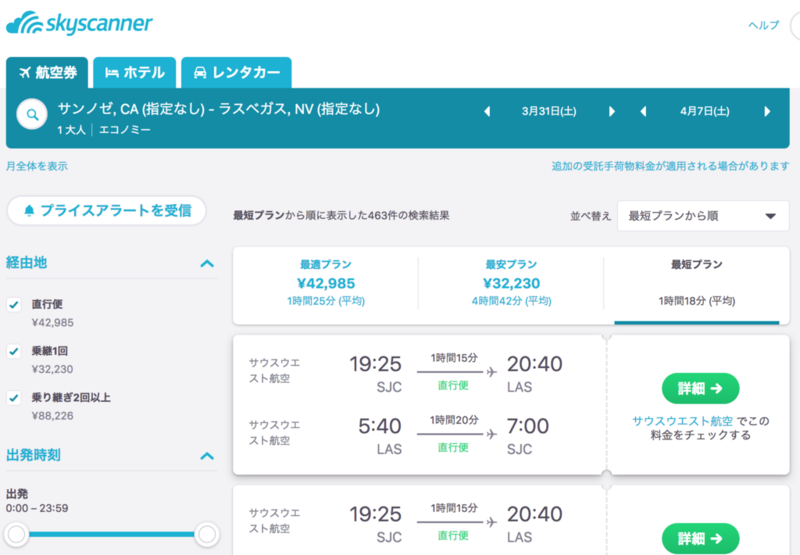Click the route text サンノゼ - ラスベガス
Image resolution: width=800 pixels, height=555 pixels.
pos(219,109)
